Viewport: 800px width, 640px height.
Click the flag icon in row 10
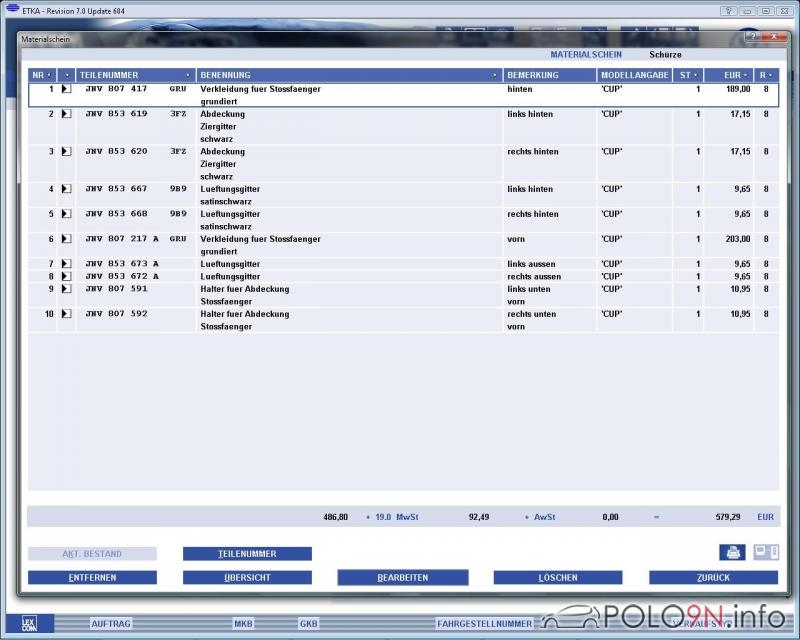click(x=66, y=314)
